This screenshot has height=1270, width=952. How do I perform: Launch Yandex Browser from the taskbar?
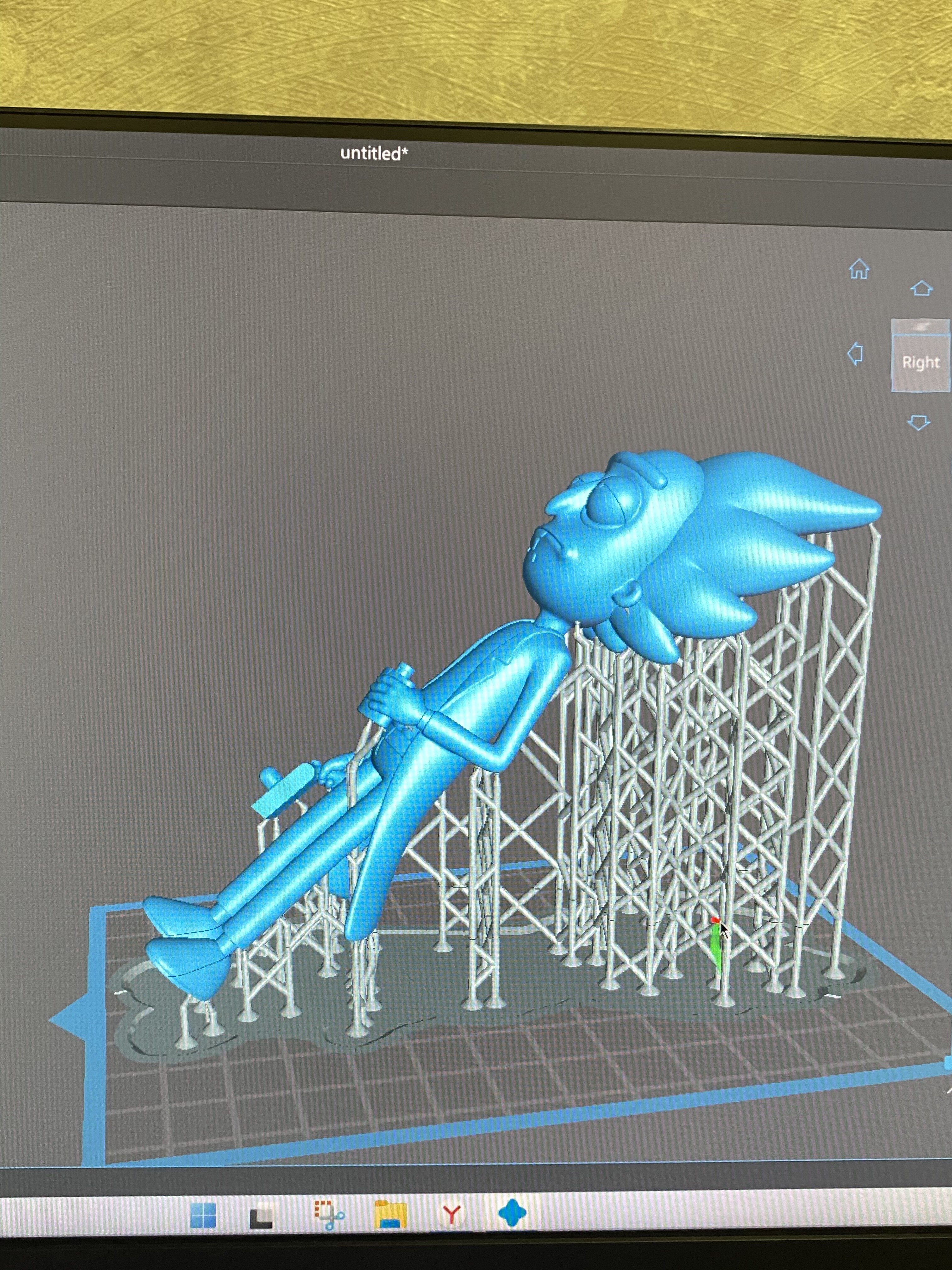point(452,1214)
